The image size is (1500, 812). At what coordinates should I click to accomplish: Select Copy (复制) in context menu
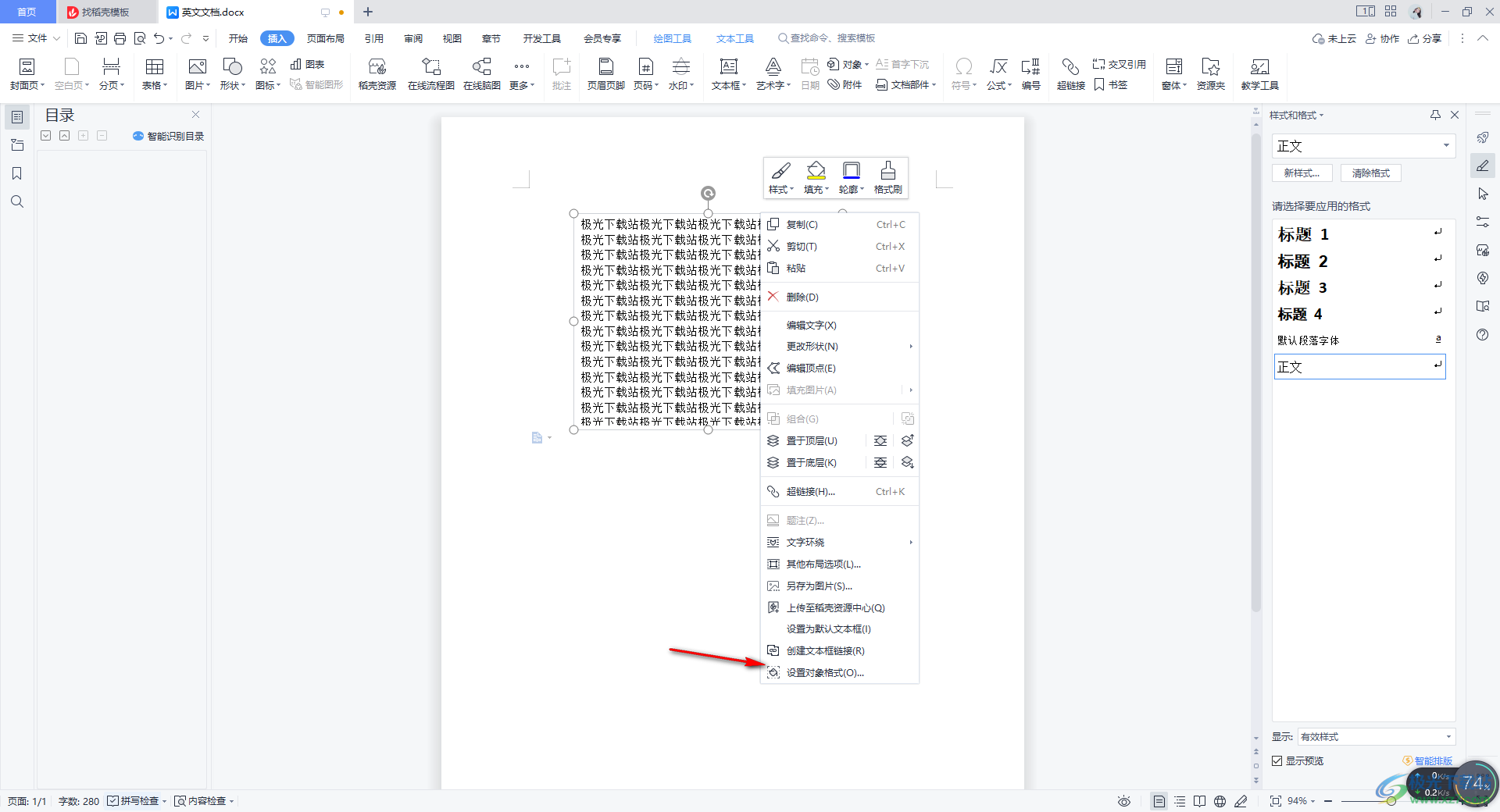(x=840, y=224)
